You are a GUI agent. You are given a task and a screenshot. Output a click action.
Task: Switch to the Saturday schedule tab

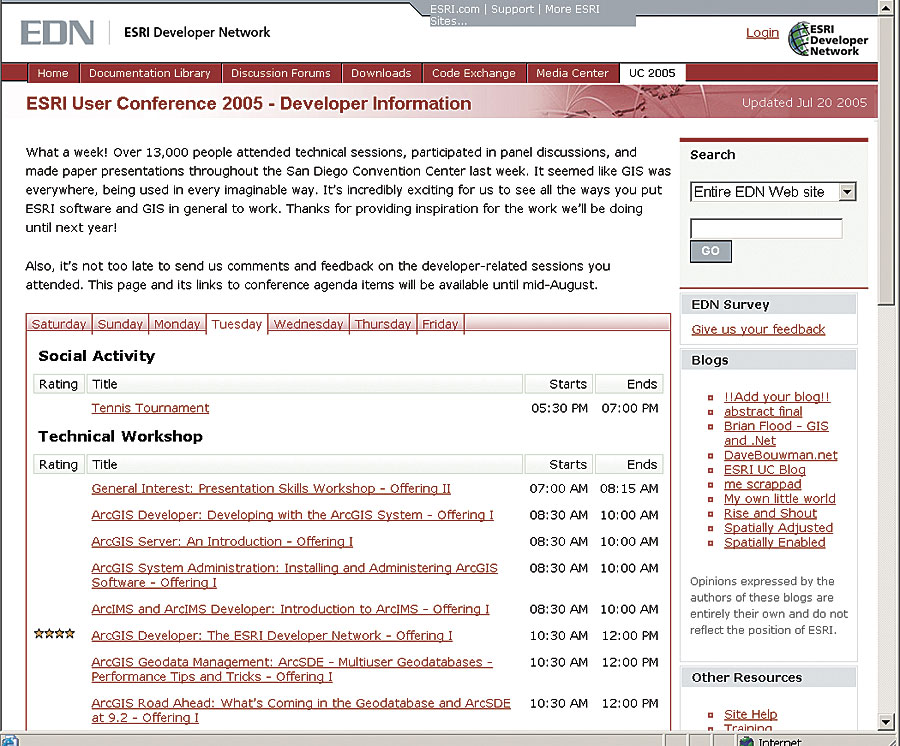[59, 324]
